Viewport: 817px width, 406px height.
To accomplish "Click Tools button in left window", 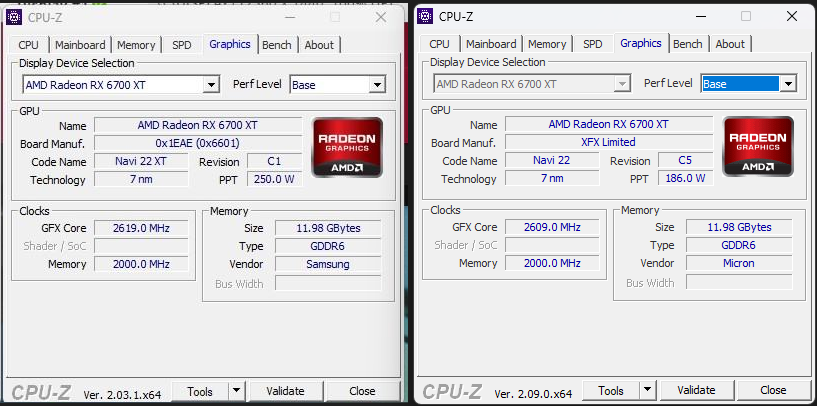I will 200,391.
